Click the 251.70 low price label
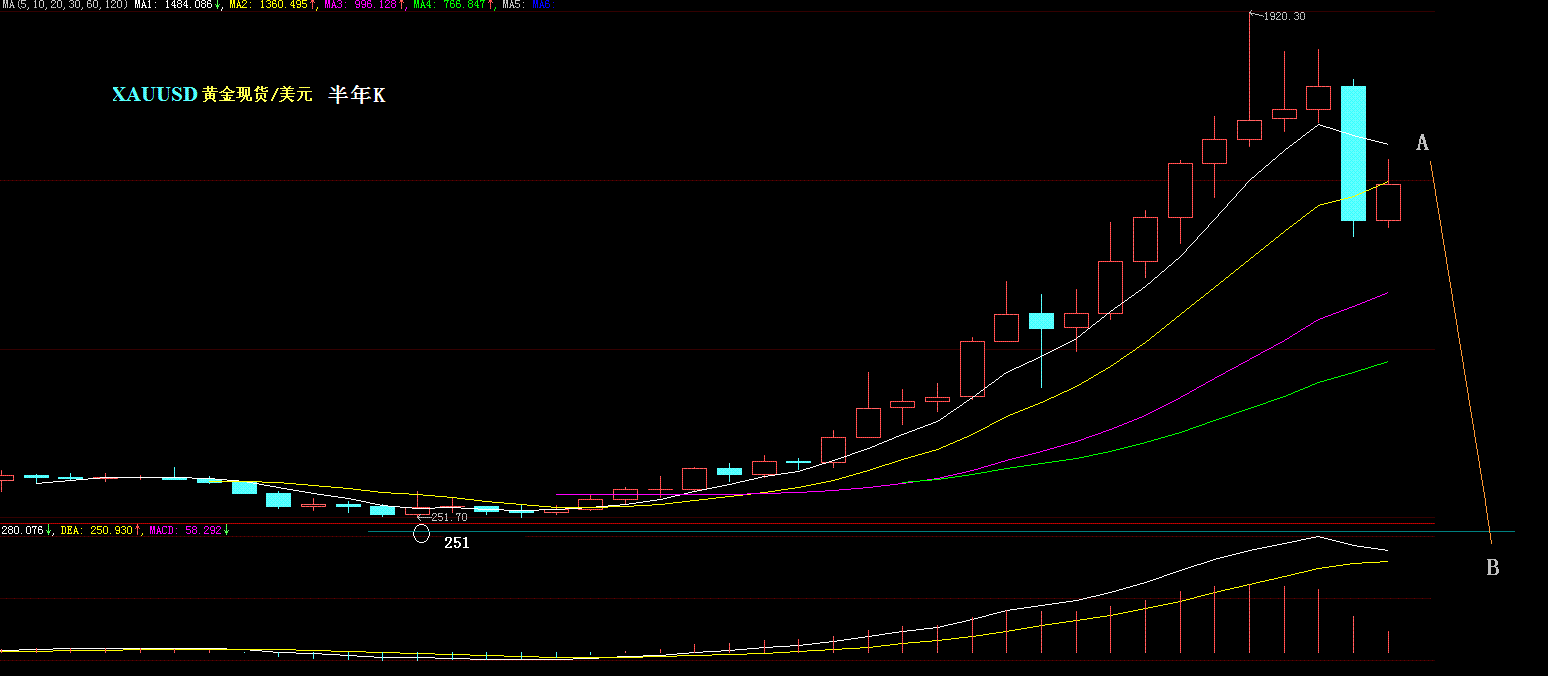 pos(449,517)
